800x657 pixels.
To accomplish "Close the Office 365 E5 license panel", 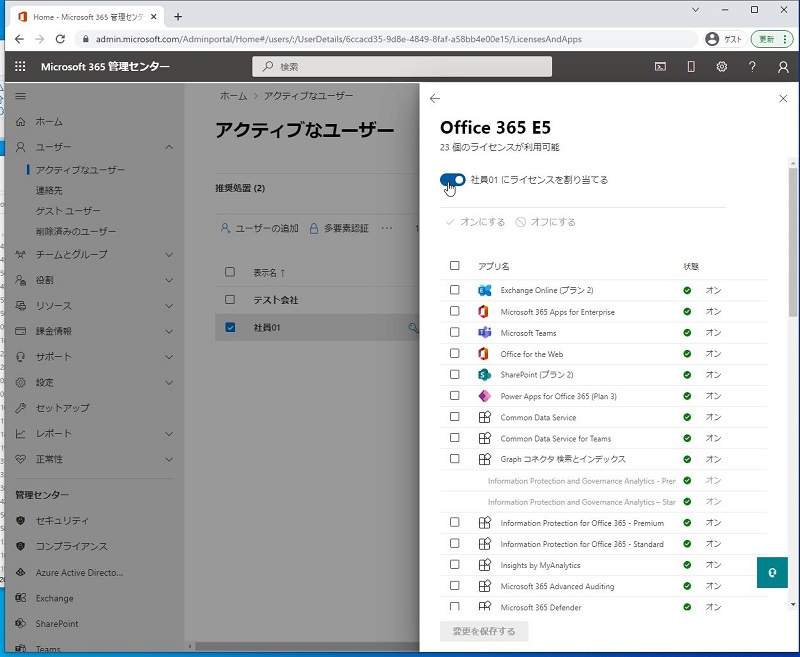I will click(783, 98).
